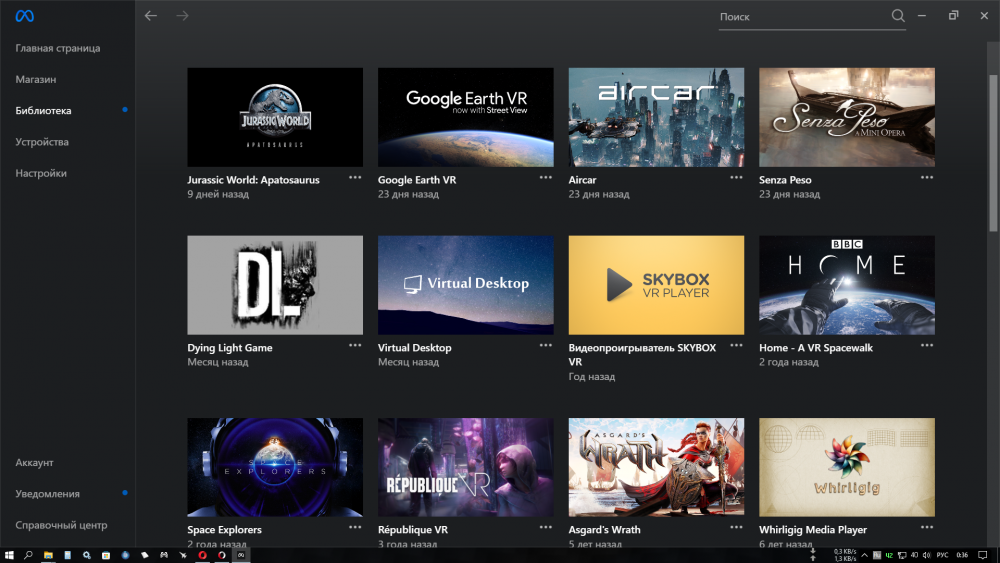Open the Windows Start menu

pos(9,555)
